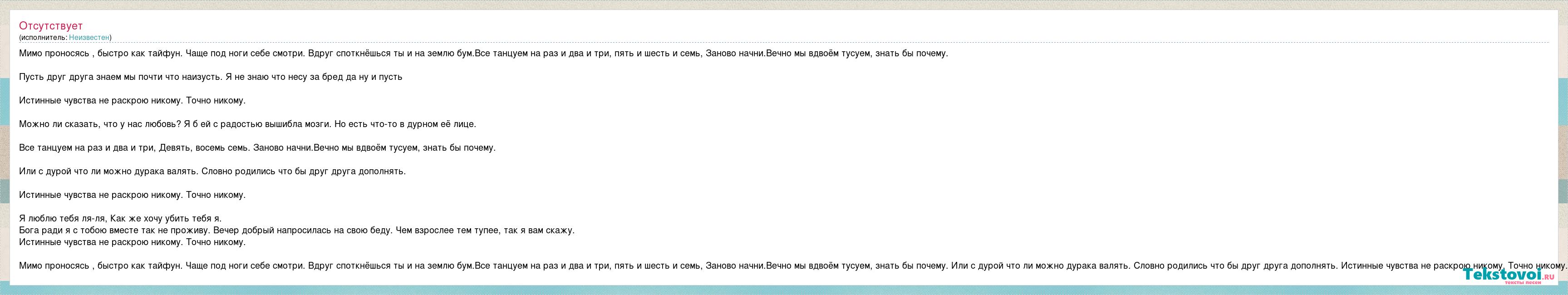Click the исполнитель label text
The width and height of the screenshot is (1568, 295).
click(x=43, y=38)
